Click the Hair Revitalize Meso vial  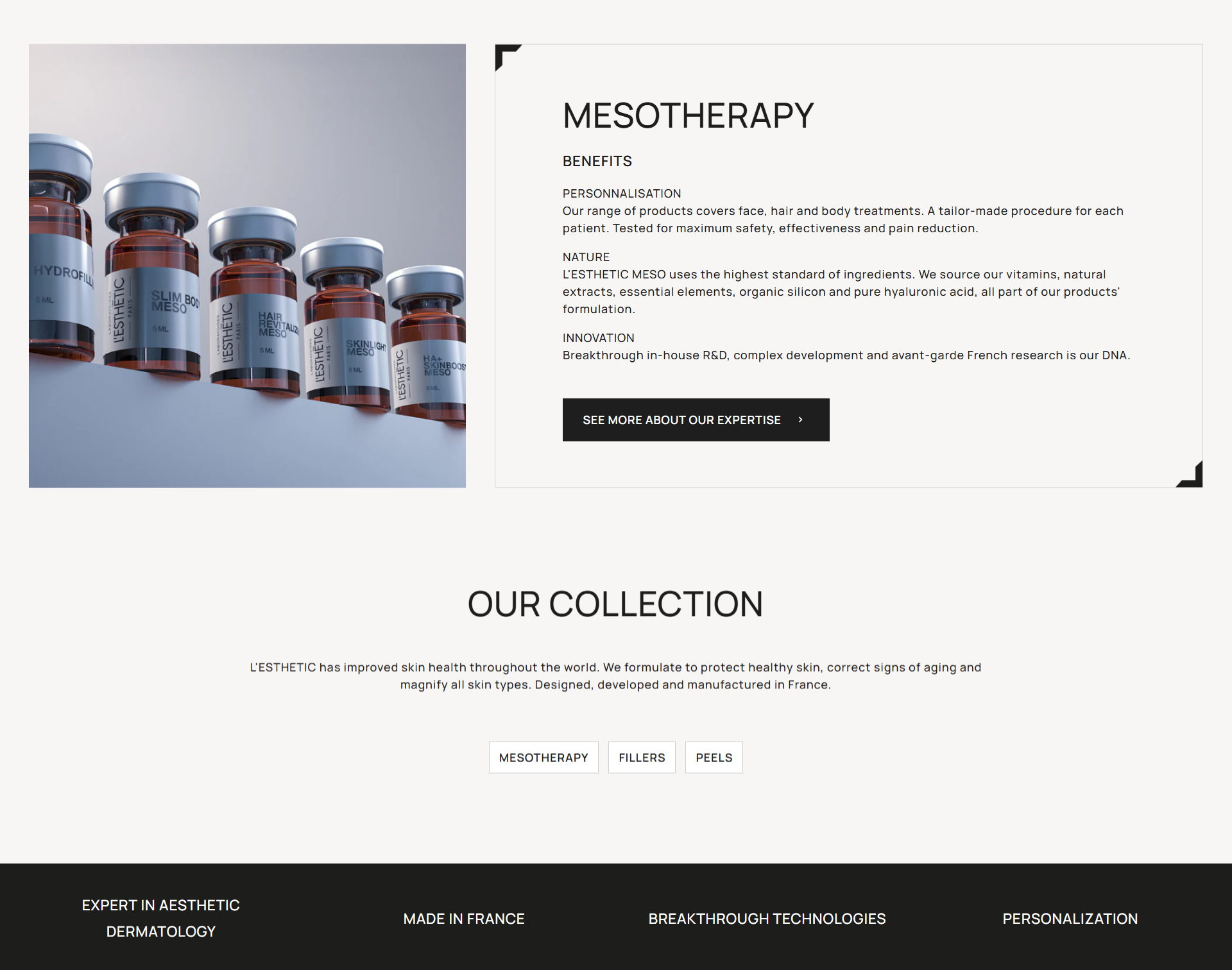254,302
